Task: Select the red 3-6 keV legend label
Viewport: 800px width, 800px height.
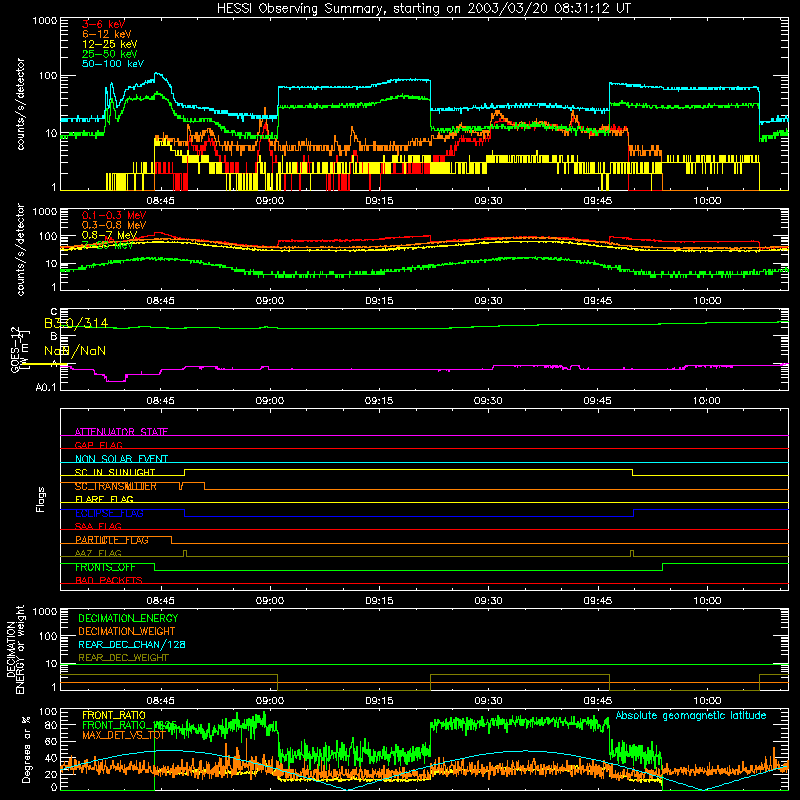Action: pyautogui.click(x=103, y=24)
